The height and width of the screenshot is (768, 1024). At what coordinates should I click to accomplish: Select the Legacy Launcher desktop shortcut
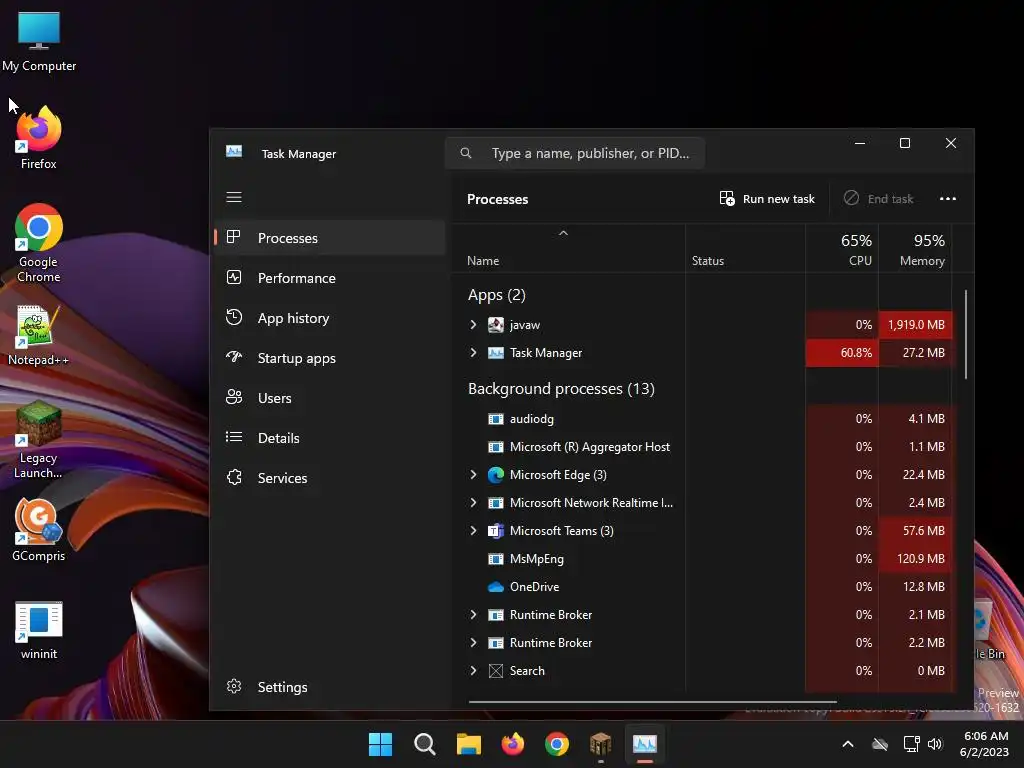(x=39, y=440)
